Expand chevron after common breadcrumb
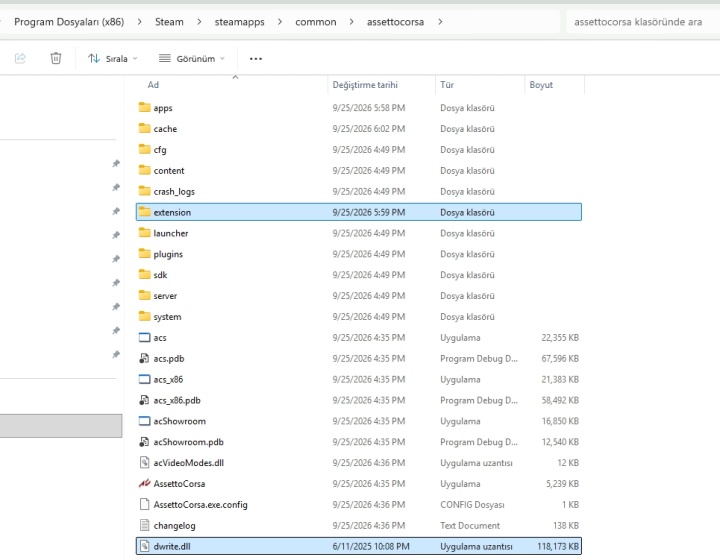The image size is (720, 560). pyautogui.click(x=351, y=22)
